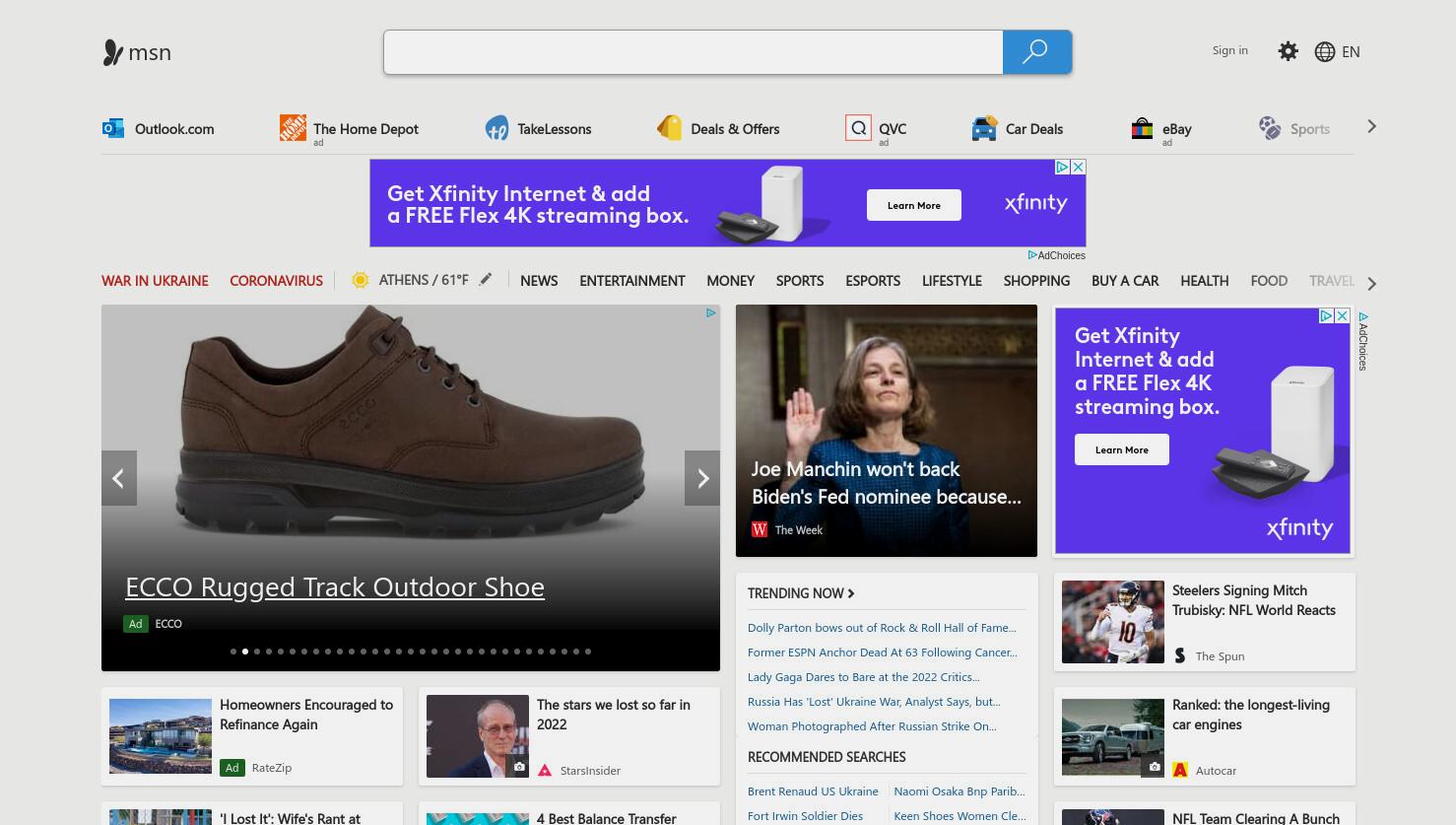Search Fort Irwin Soldier Dies
This screenshot has height=825, width=1456.
[805, 816]
